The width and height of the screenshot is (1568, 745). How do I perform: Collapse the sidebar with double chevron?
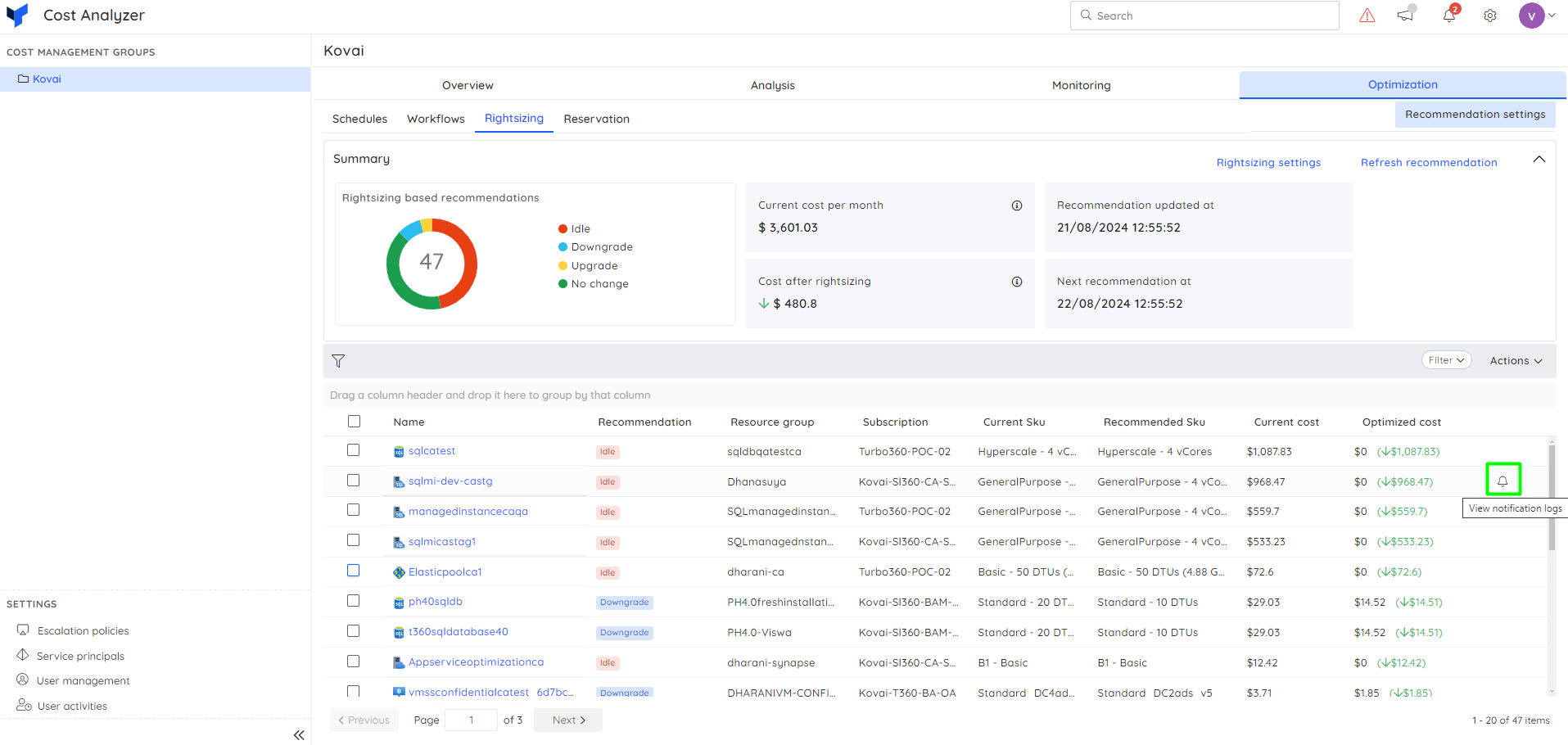click(299, 735)
